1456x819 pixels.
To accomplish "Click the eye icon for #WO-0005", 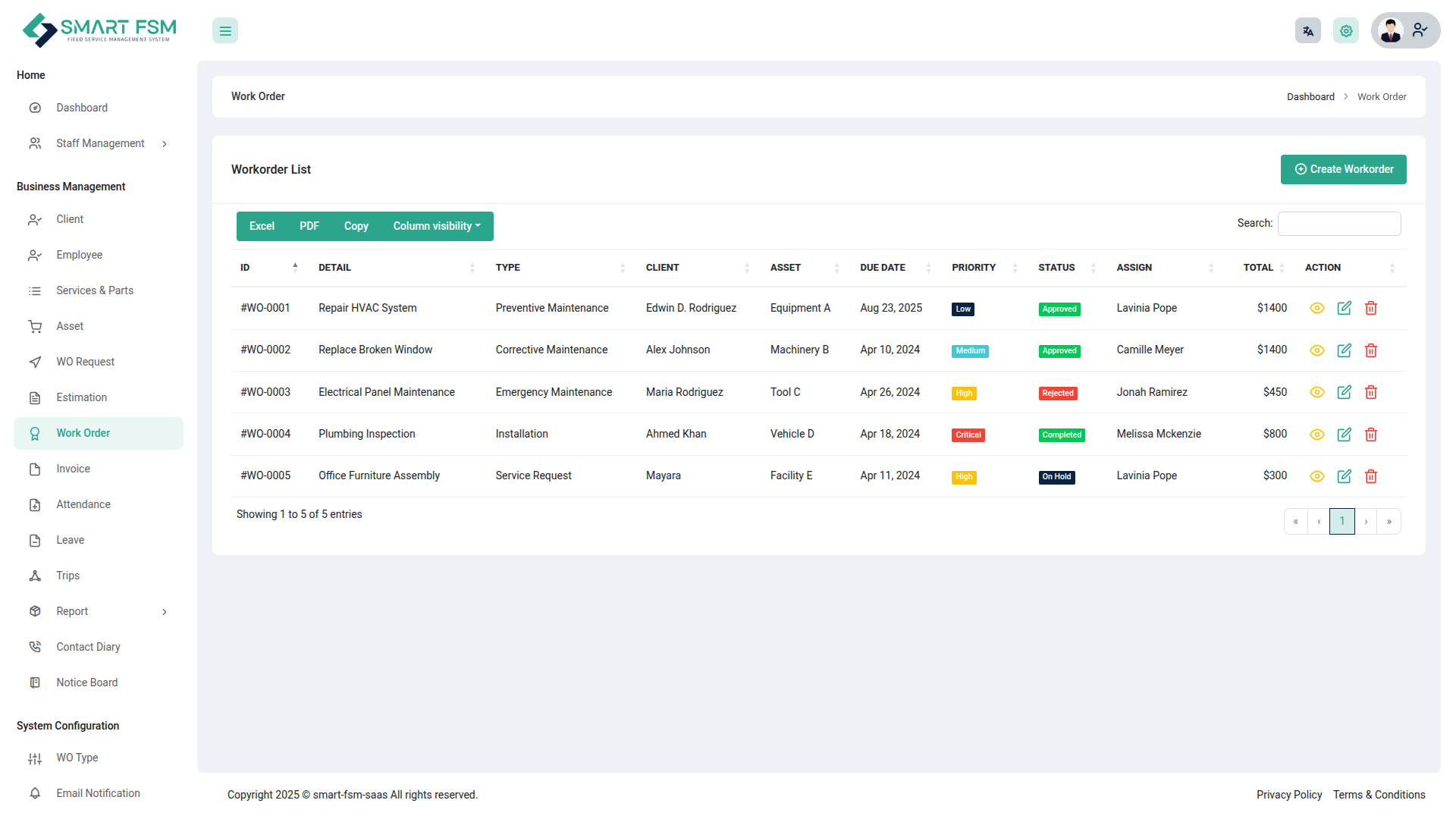I will 1317,476.
